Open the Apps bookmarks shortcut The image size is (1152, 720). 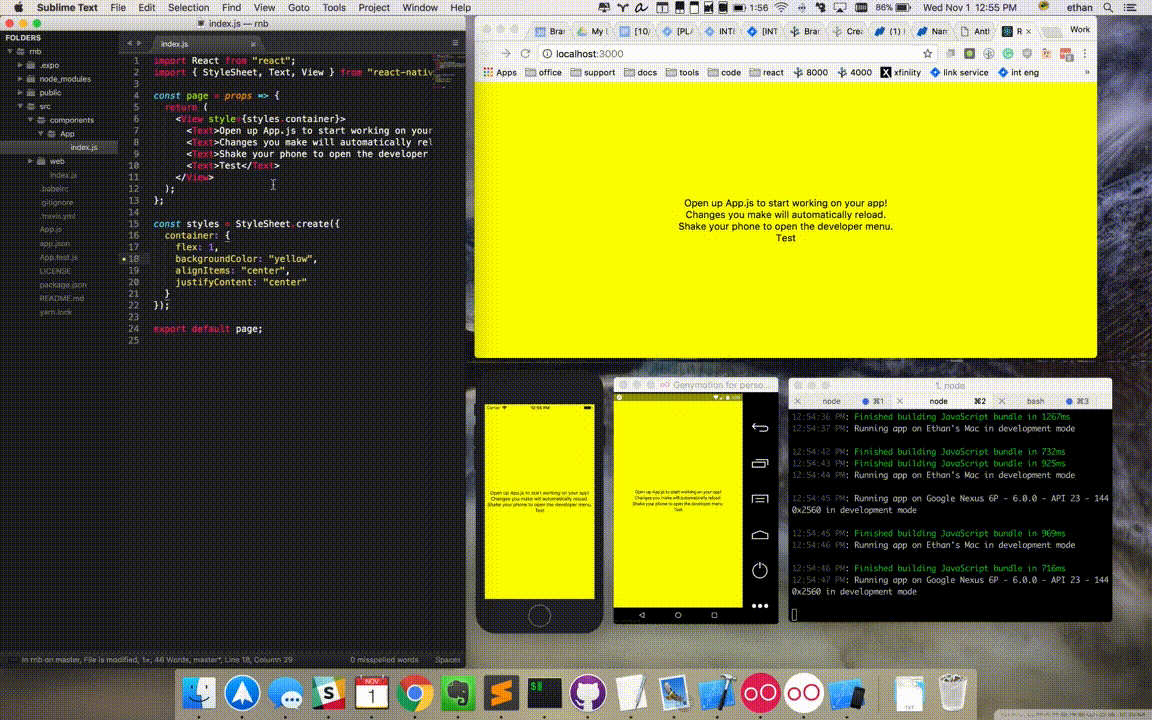500,73
